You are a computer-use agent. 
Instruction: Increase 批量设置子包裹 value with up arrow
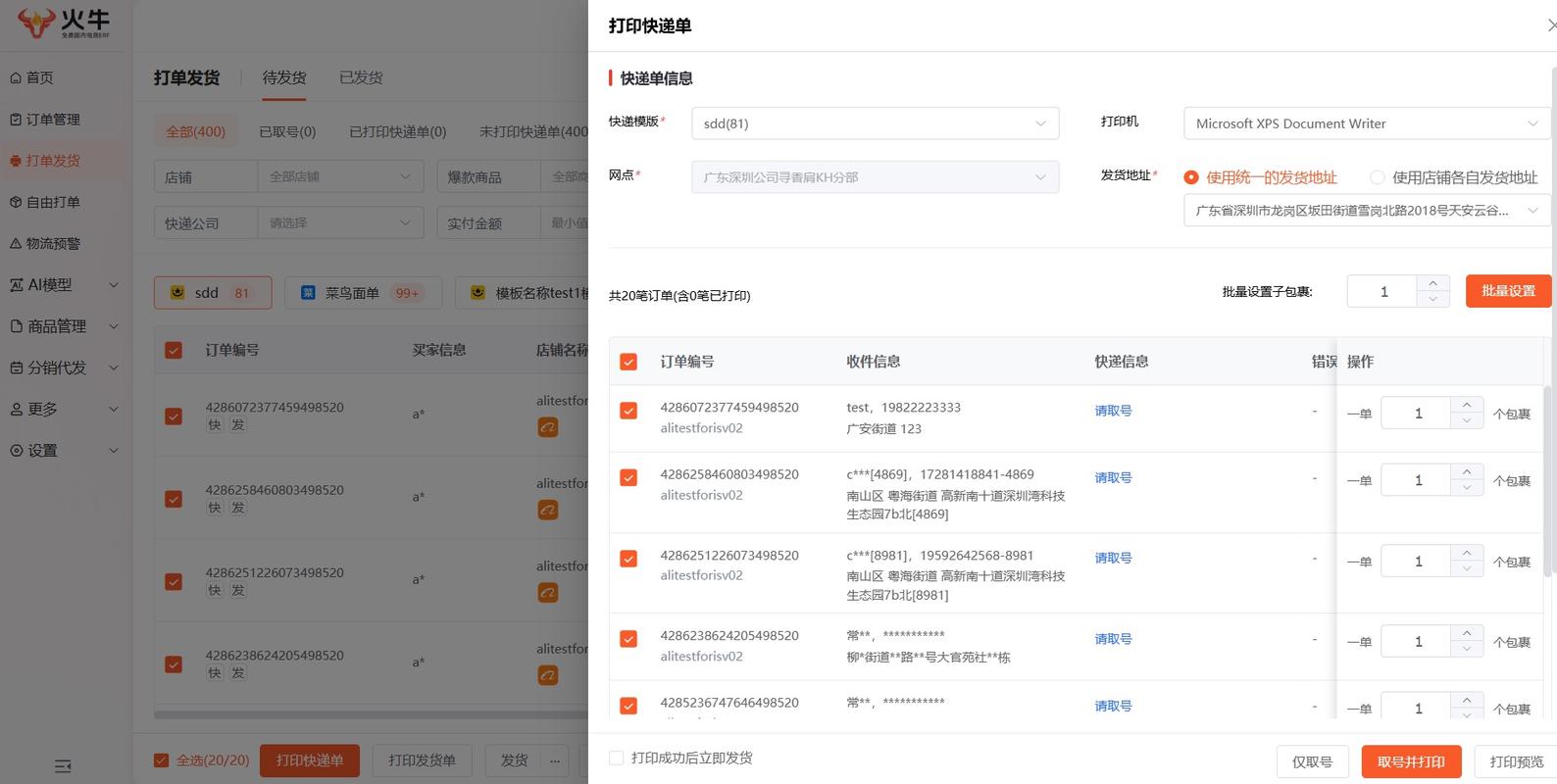(x=1432, y=283)
